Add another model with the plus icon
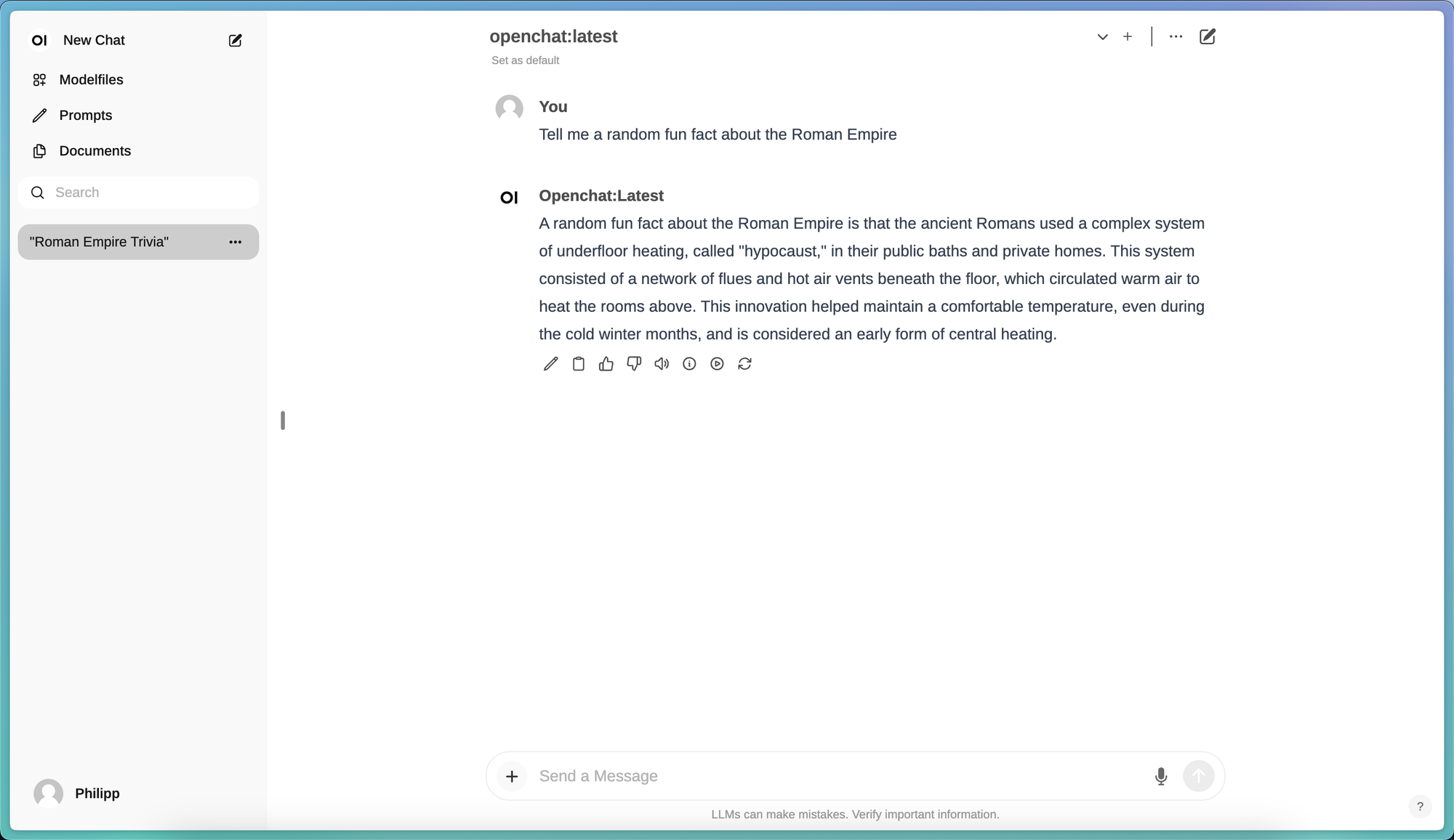Screen dimensions: 1454x840 [x=1128, y=36]
